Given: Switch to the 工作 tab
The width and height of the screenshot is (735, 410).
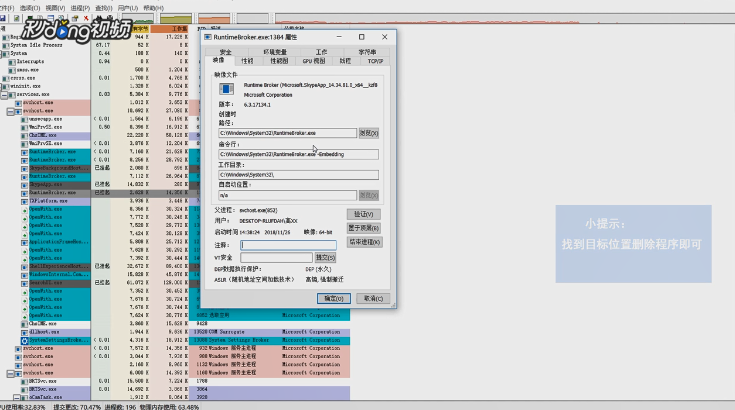Looking at the screenshot, I should click(x=321, y=52).
